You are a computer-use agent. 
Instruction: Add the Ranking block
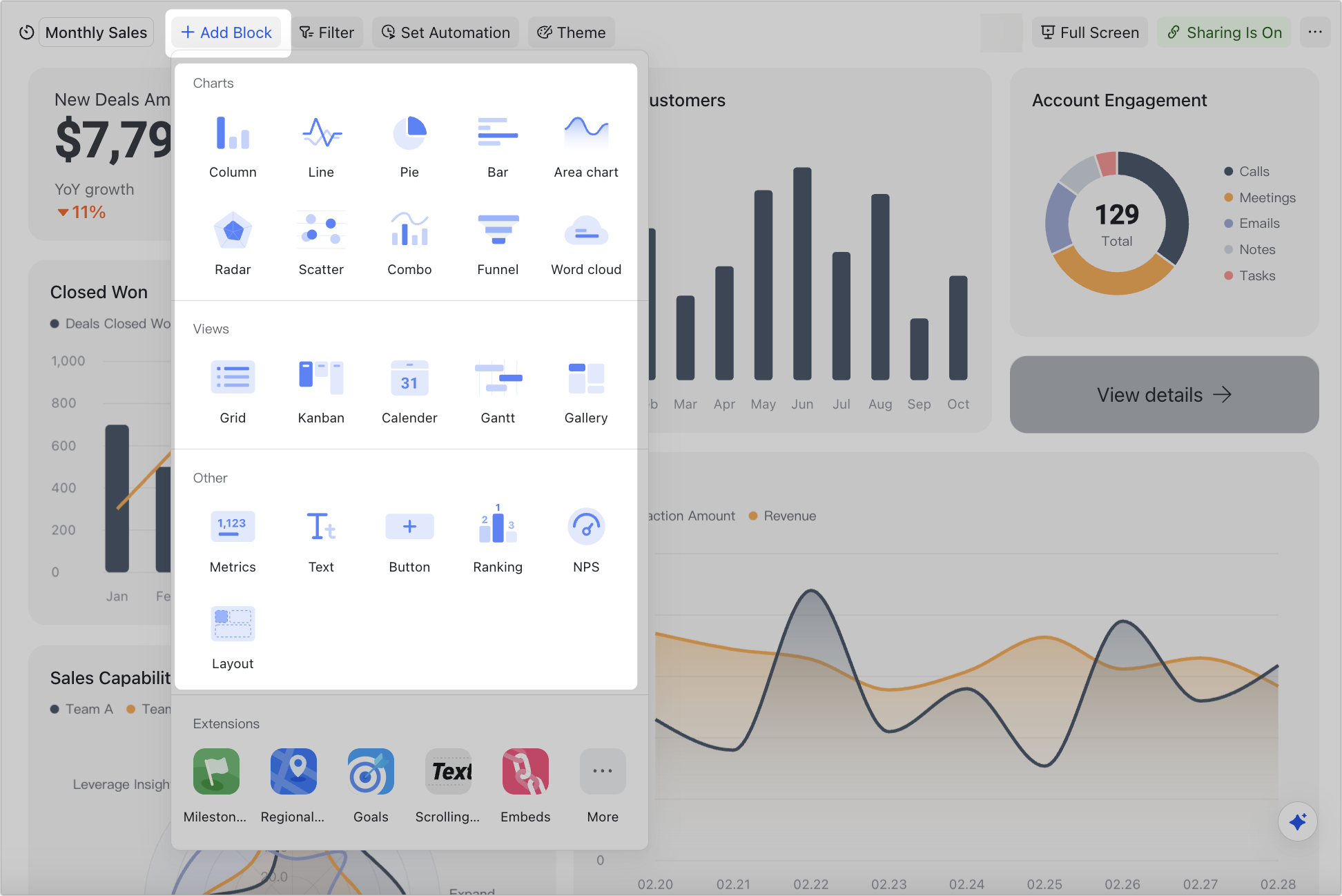[x=498, y=541]
